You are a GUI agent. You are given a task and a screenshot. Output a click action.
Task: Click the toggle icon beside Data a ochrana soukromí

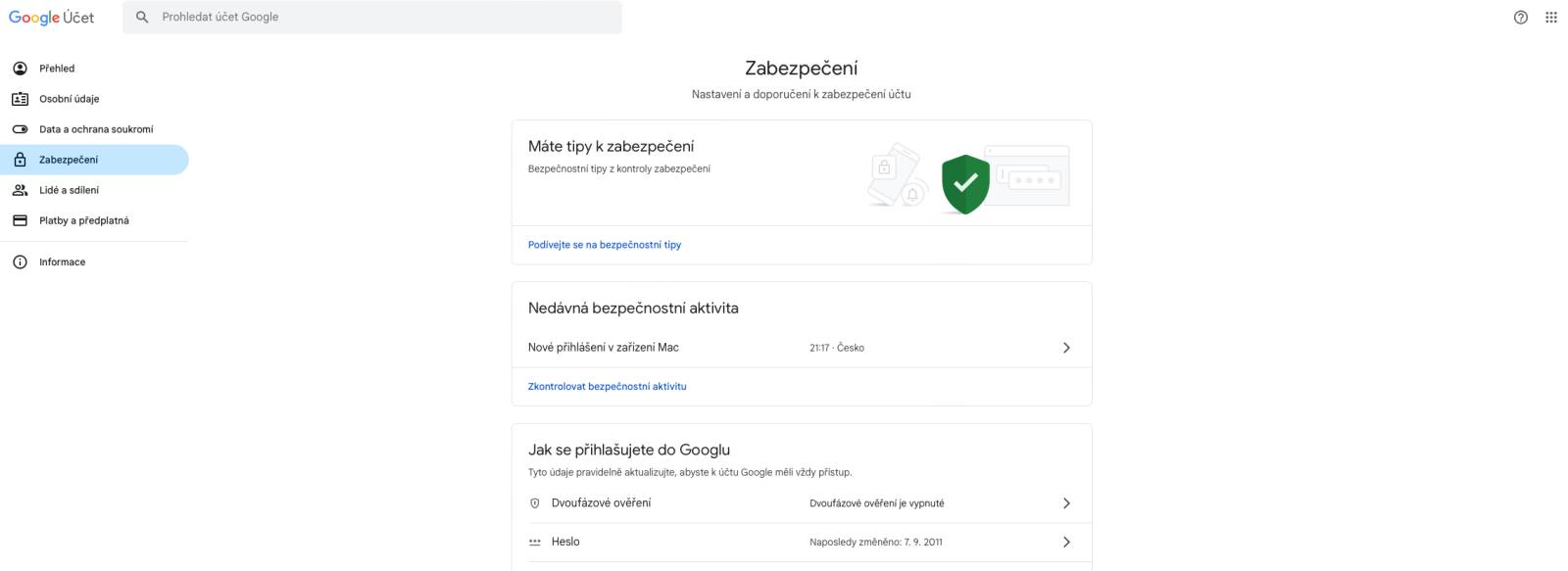20,129
